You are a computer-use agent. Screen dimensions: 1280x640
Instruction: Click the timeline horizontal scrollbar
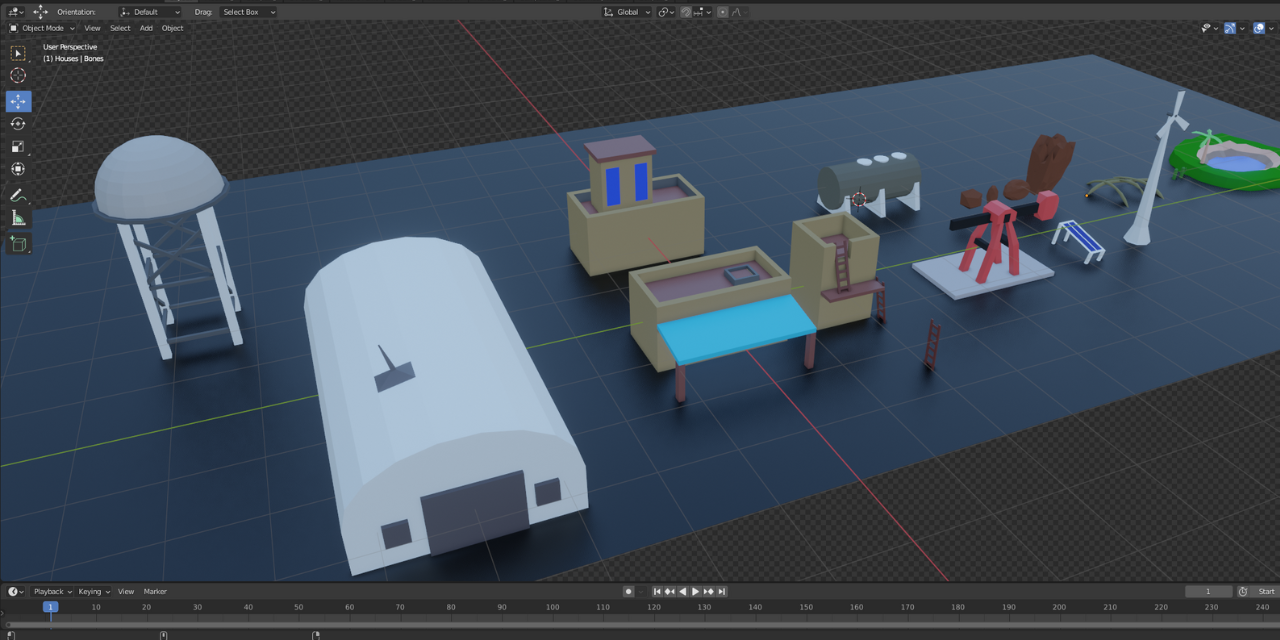coord(640,622)
